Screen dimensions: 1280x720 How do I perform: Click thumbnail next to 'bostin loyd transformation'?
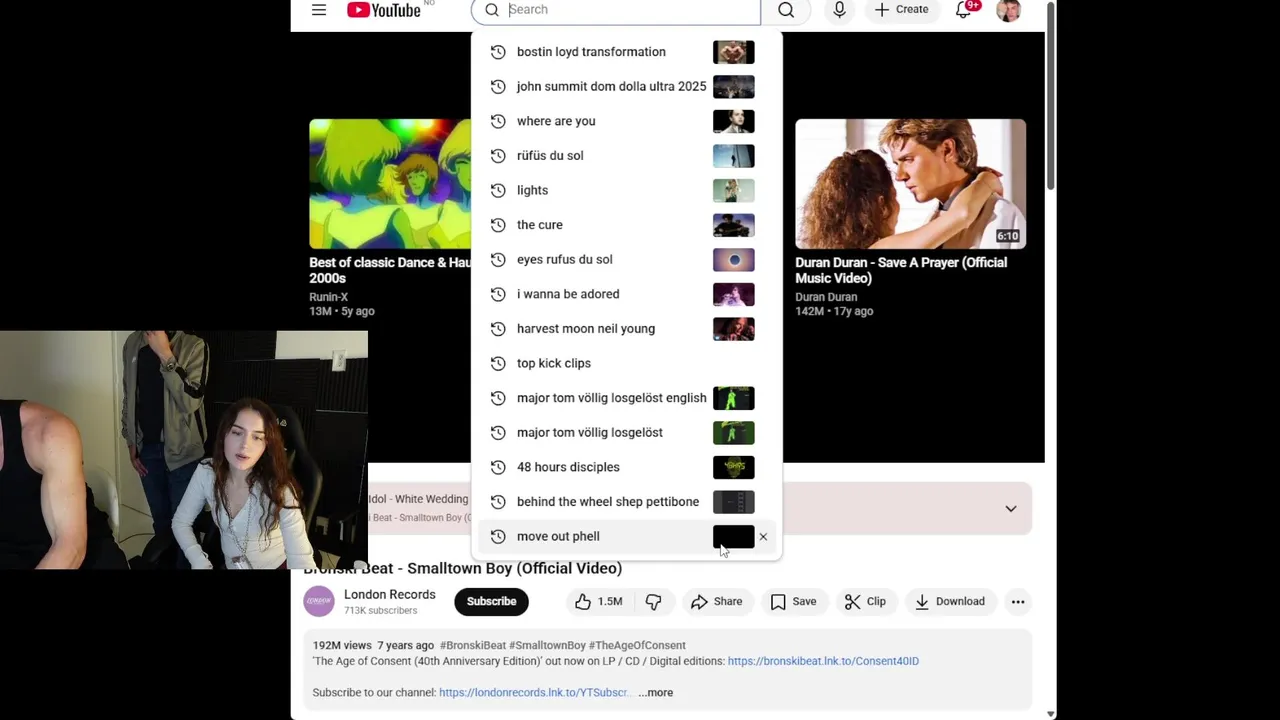point(734,52)
